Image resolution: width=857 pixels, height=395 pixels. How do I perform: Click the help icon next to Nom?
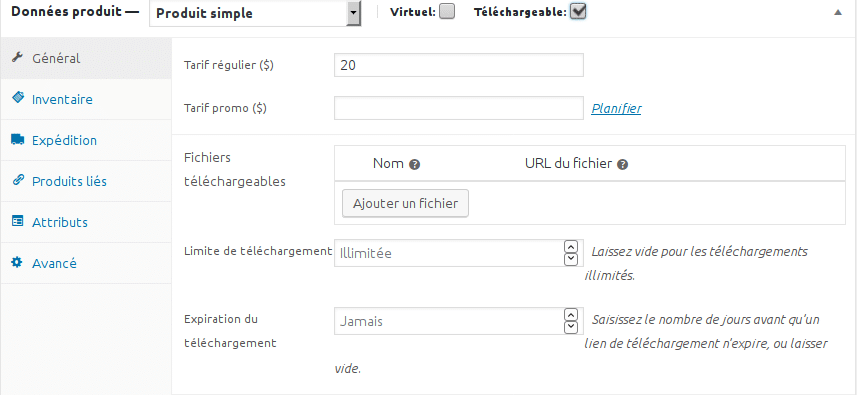[x=414, y=164]
